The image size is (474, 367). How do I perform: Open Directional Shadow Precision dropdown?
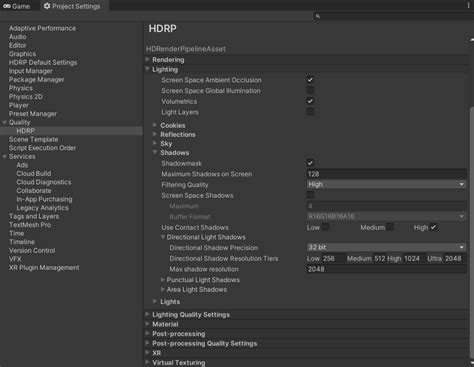[x=386, y=247]
